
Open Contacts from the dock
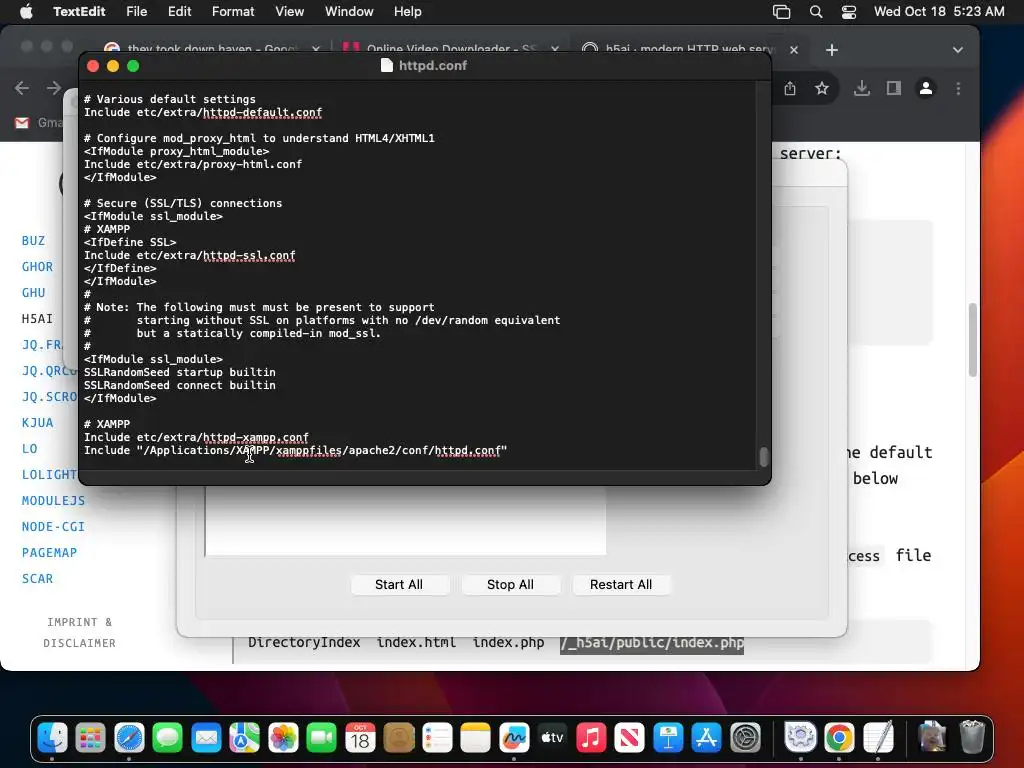399,739
